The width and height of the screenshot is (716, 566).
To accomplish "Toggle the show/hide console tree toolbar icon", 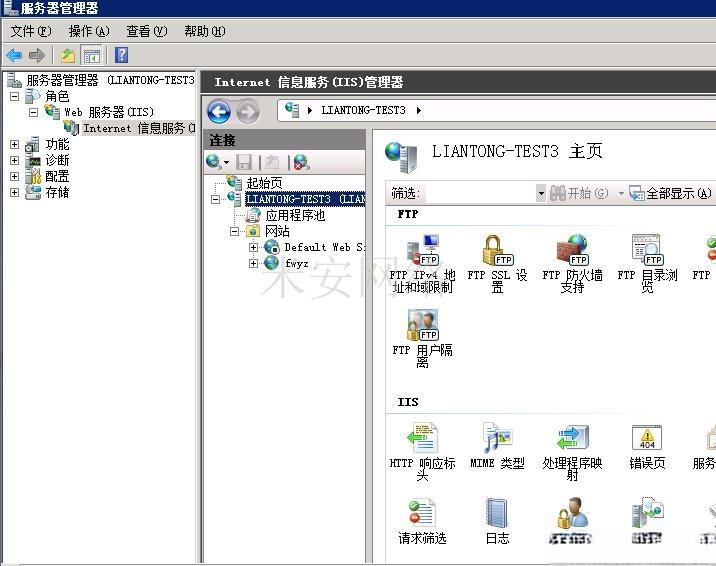I will tap(91, 56).
